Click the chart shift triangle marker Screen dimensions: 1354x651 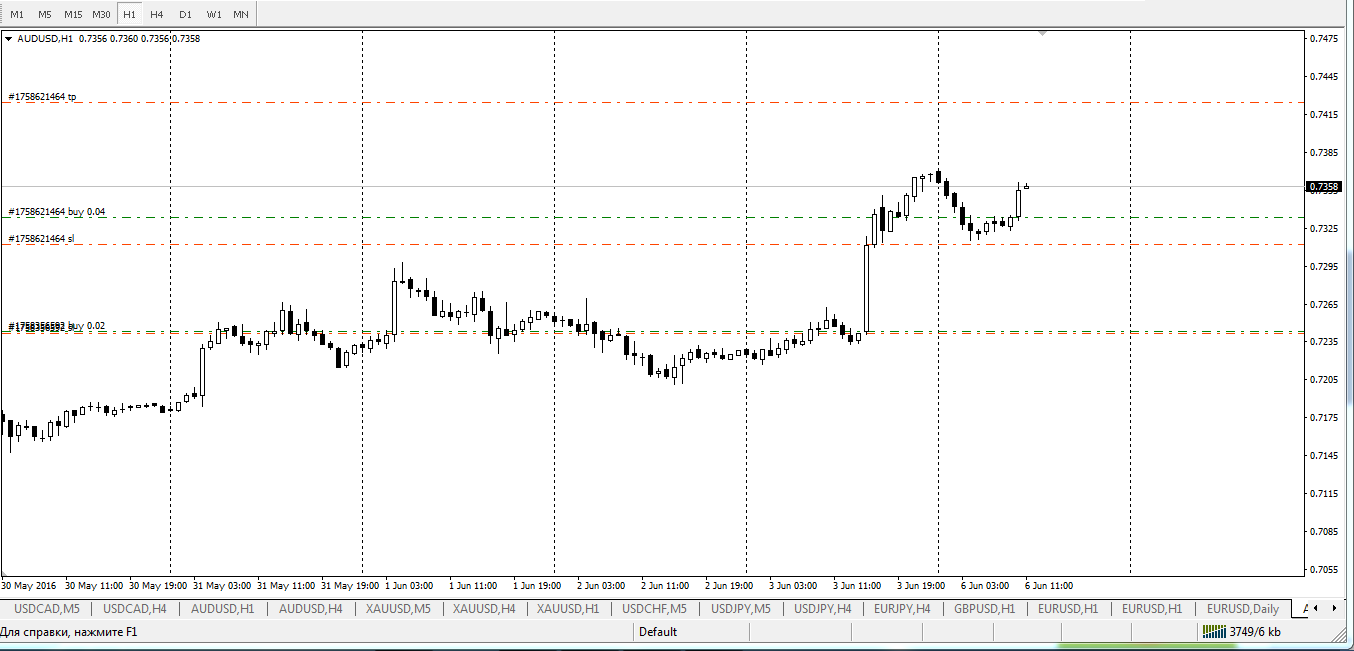pyautogui.click(x=1042, y=34)
